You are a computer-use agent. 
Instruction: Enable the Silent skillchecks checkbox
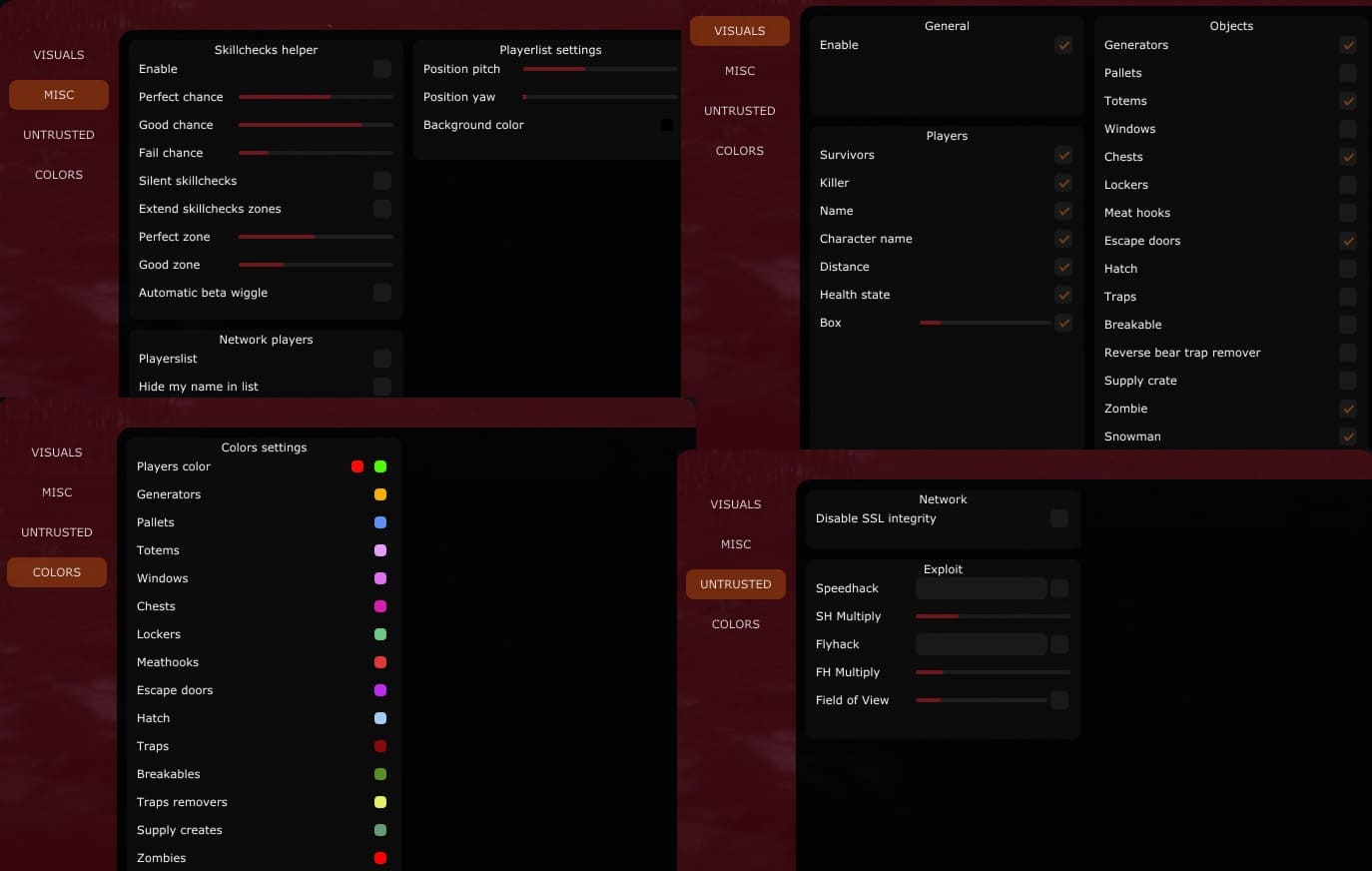pyautogui.click(x=382, y=181)
